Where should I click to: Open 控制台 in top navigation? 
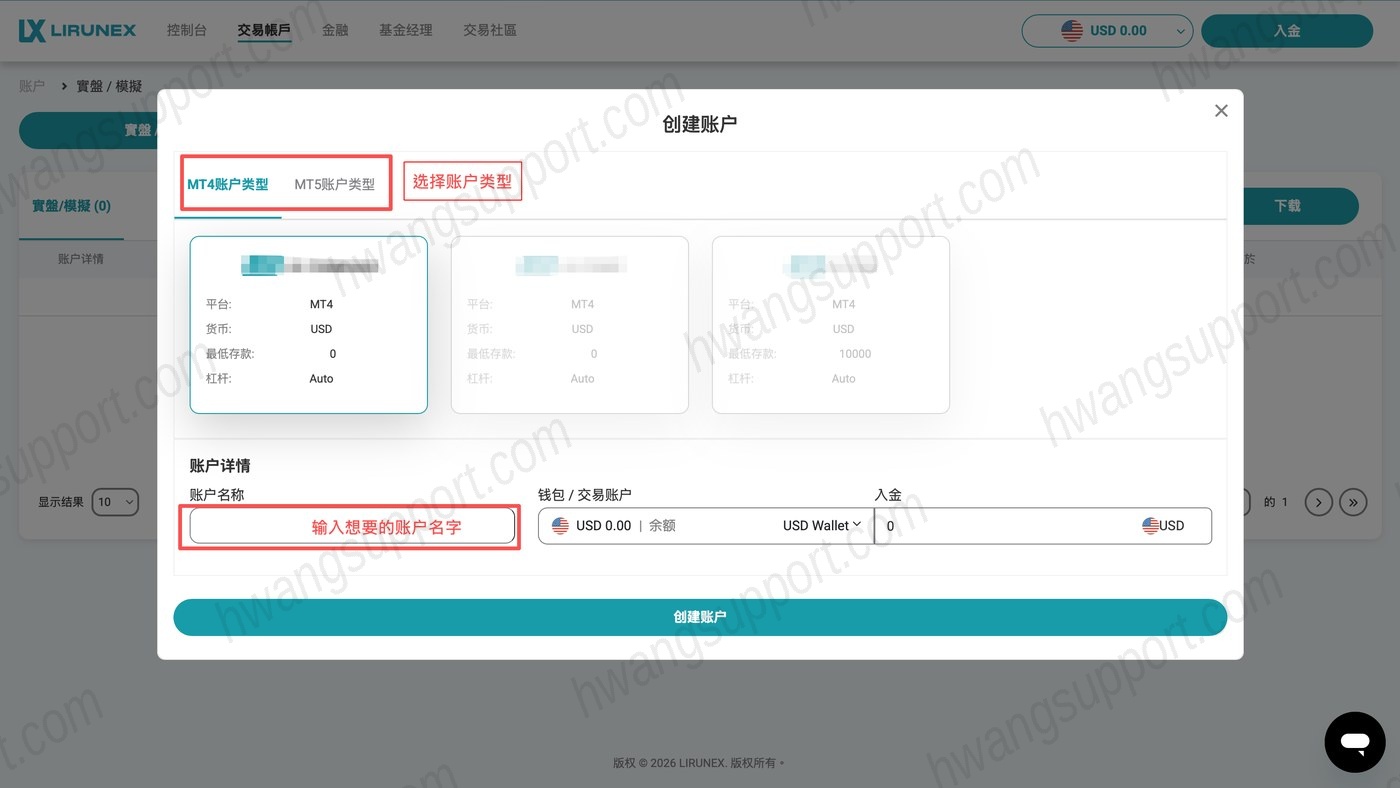coord(187,30)
